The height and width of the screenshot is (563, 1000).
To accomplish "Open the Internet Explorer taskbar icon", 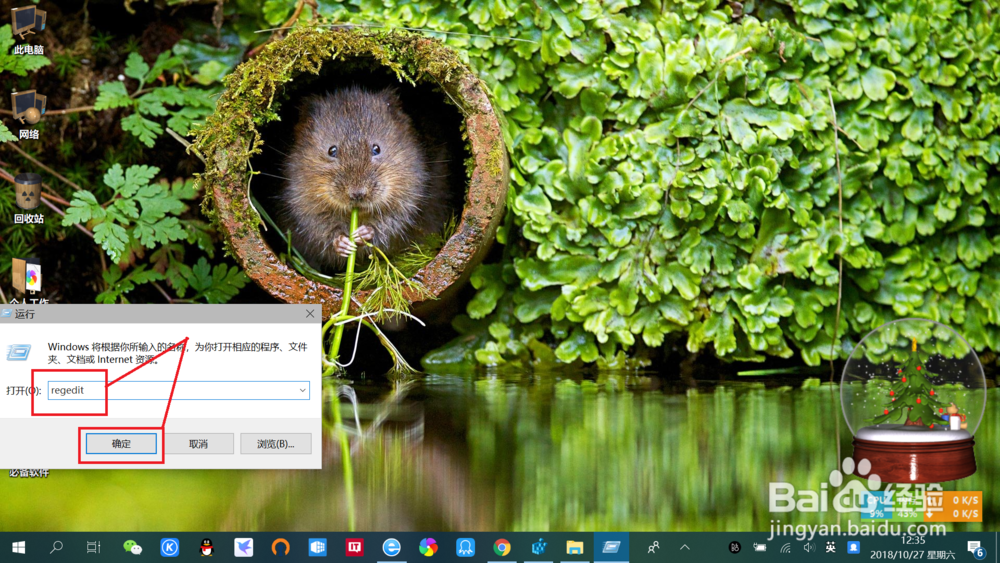I will click(392, 547).
